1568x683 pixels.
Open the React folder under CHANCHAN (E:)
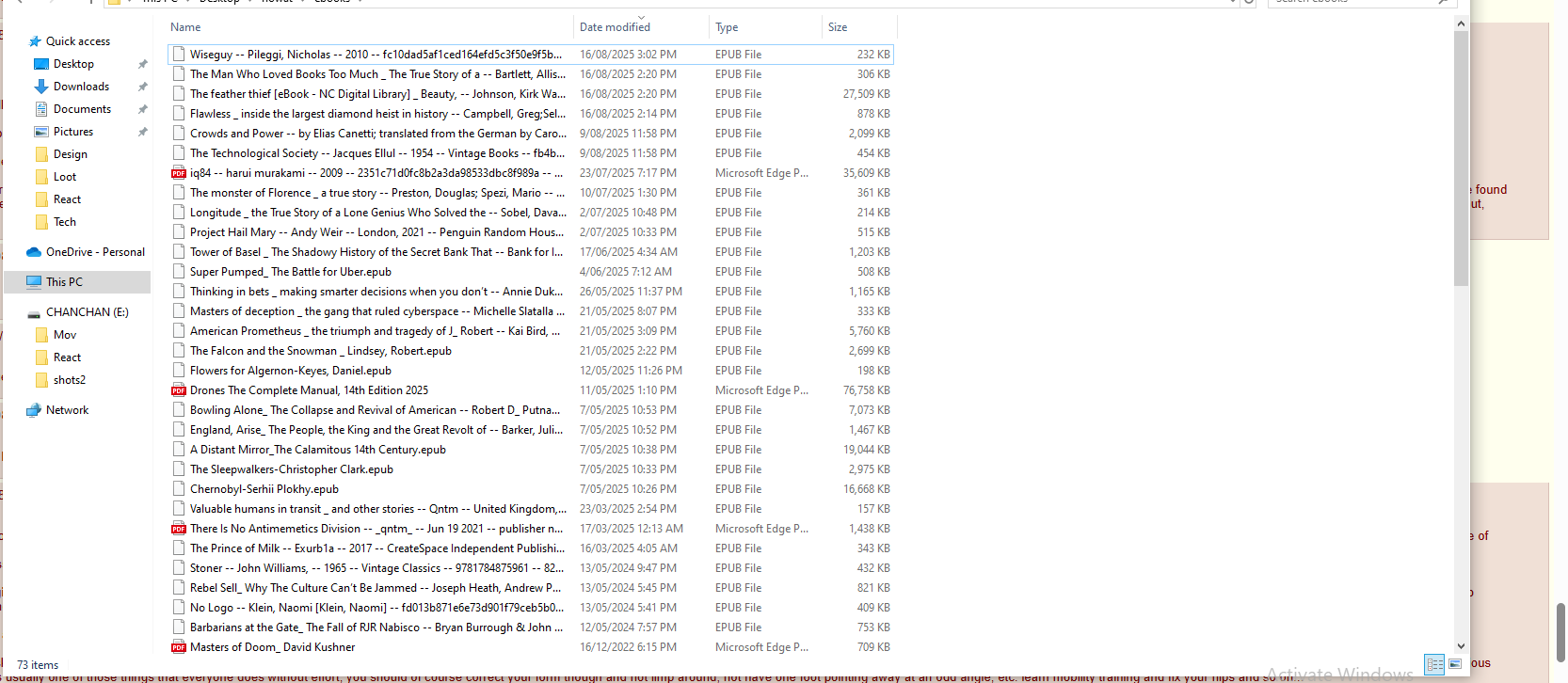(x=67, y=357)
